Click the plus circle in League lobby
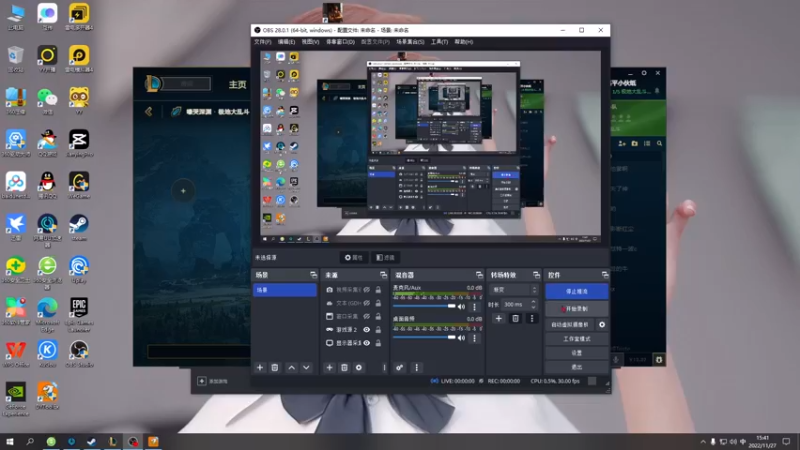 (x=183, y=191)
